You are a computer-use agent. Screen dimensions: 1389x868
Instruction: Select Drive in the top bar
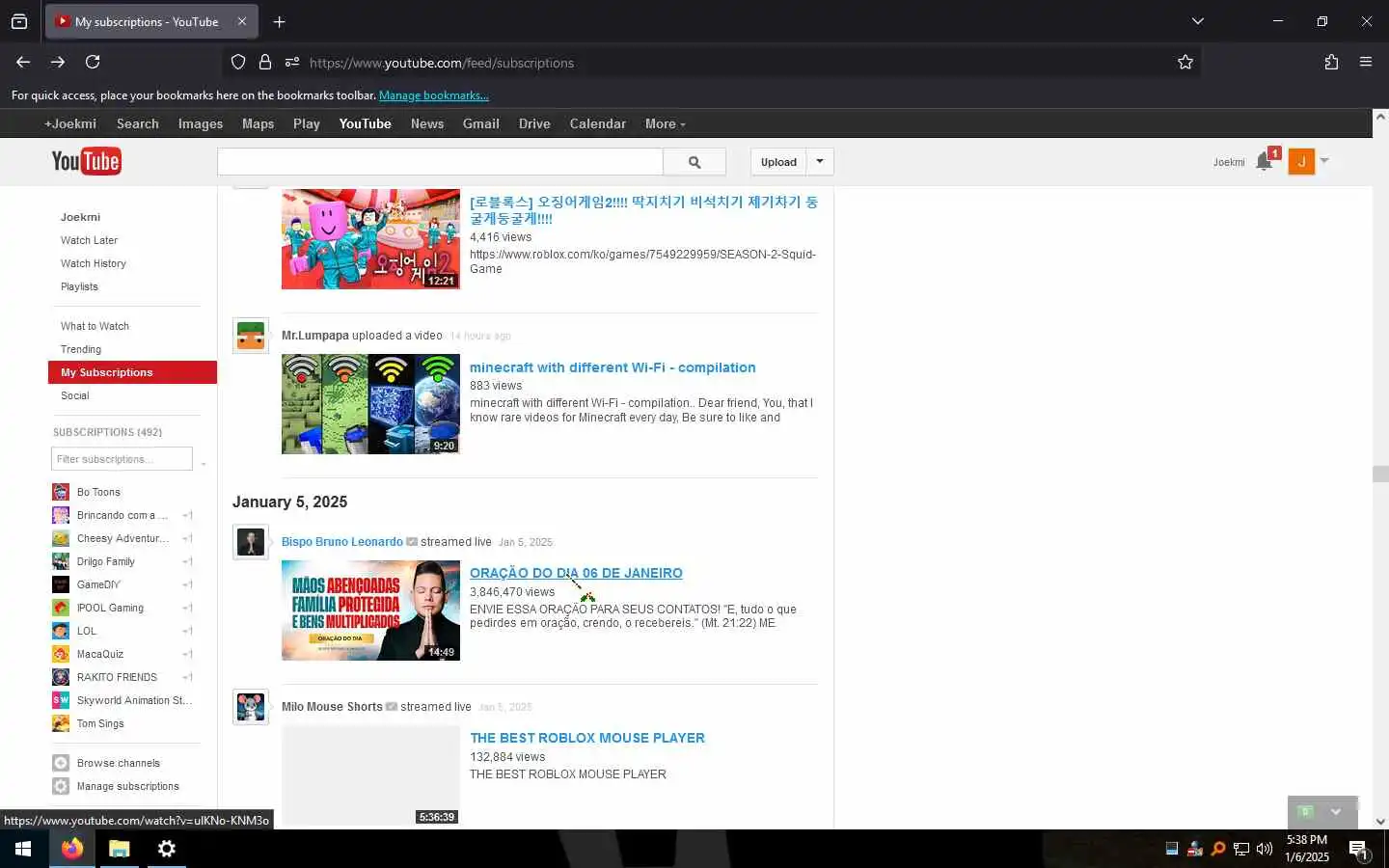tap(534, 123)
